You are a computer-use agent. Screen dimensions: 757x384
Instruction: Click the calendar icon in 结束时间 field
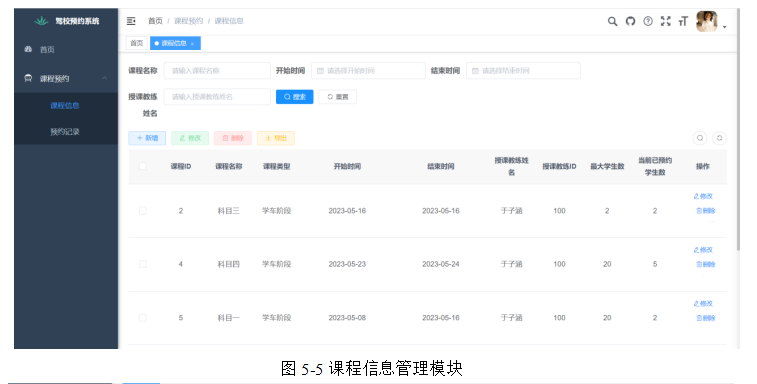coord(475,71)
